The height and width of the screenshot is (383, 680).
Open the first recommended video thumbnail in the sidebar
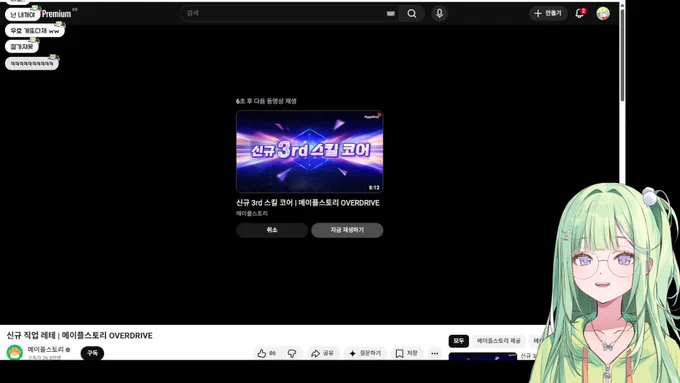click(x=483, y=356)
